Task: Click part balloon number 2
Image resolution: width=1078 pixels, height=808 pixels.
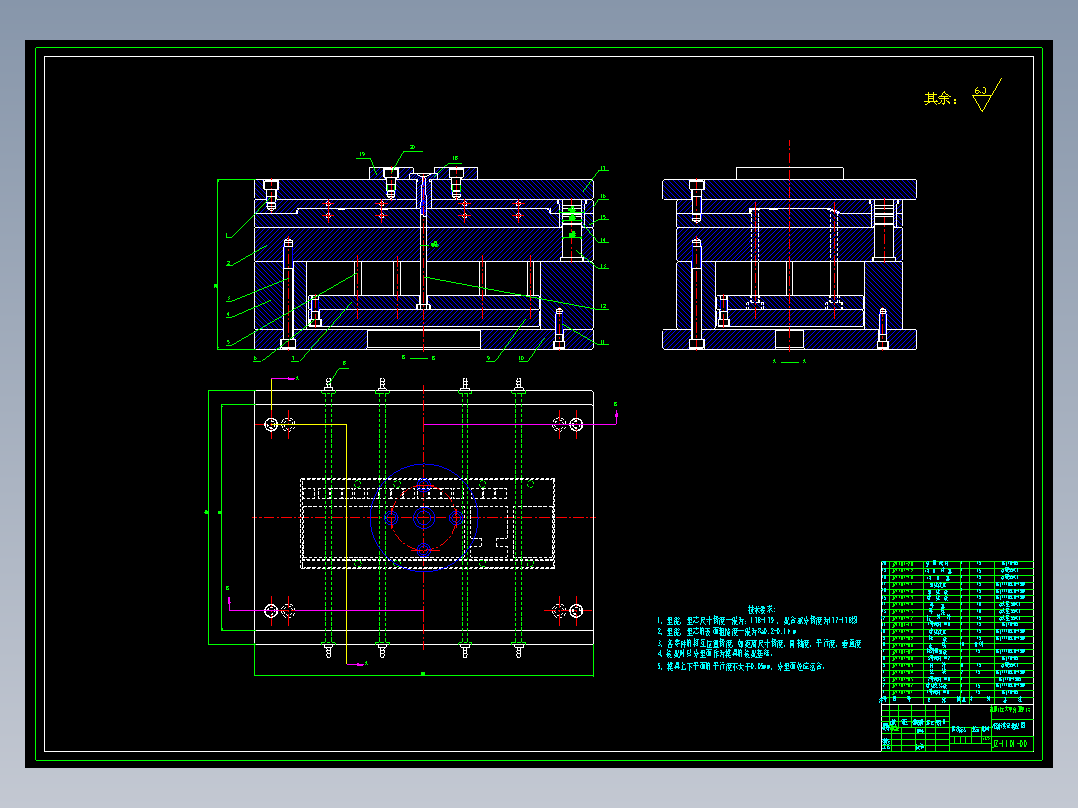Action: pos(228,263)
